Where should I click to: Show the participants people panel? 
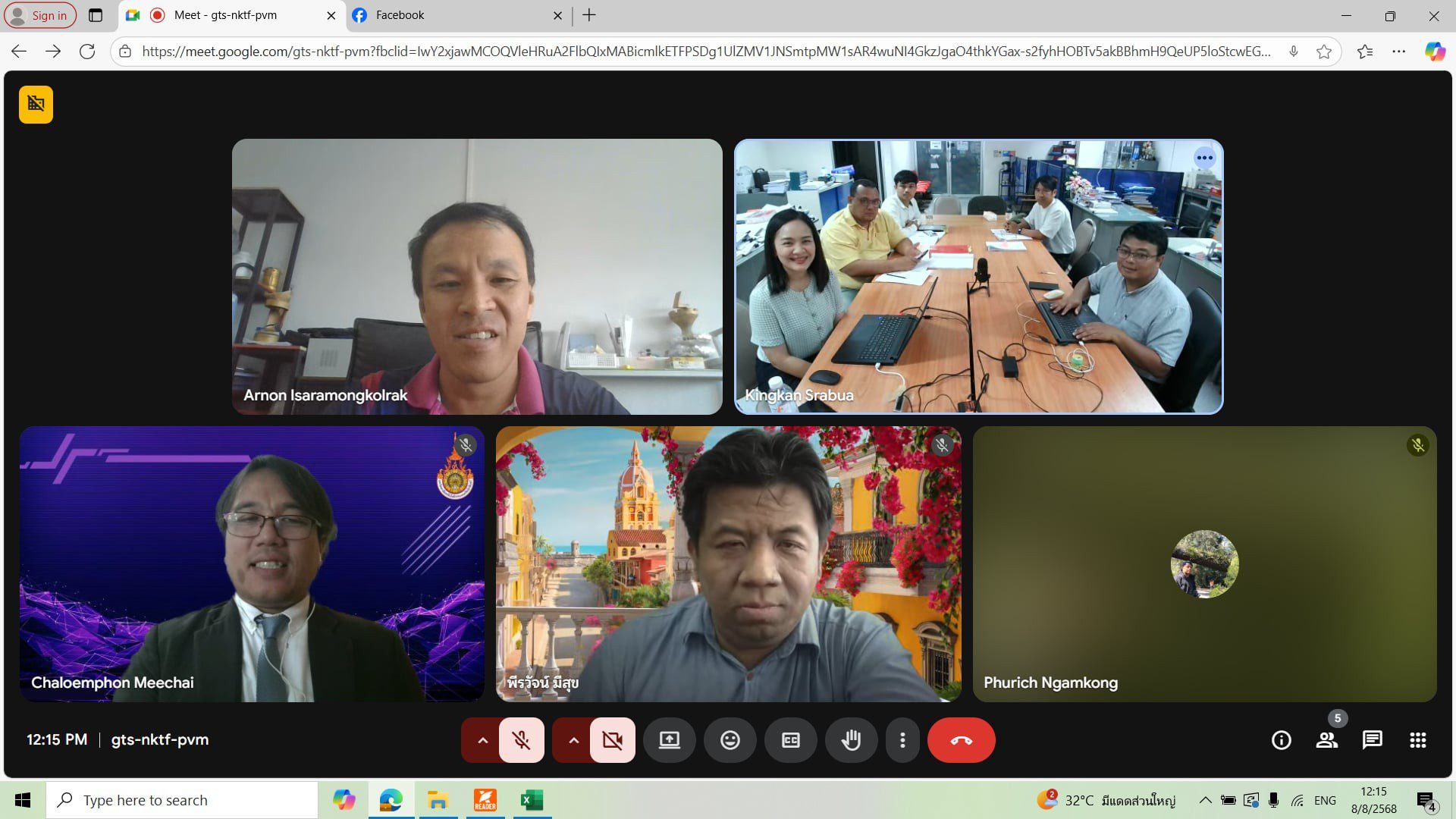1326,740
